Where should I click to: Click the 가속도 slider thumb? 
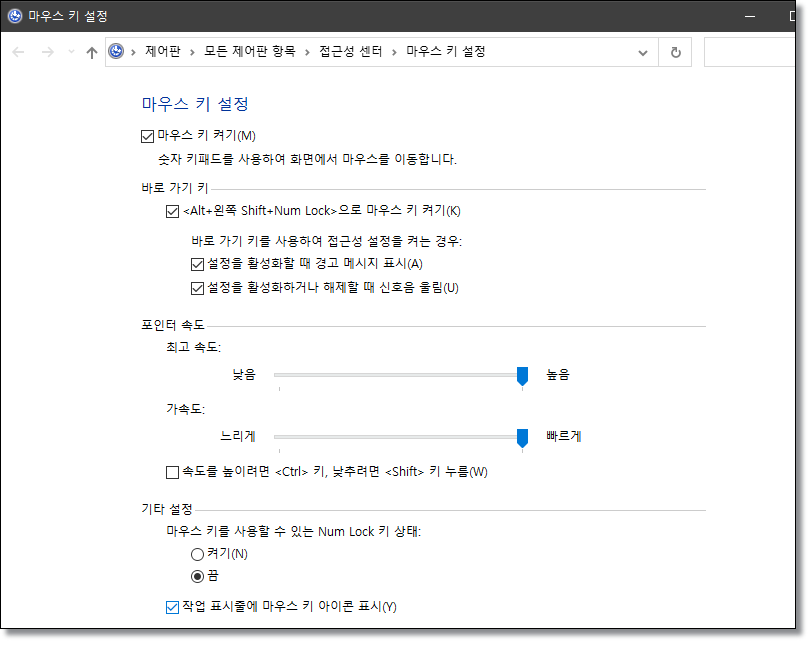[x=523, y=438]
